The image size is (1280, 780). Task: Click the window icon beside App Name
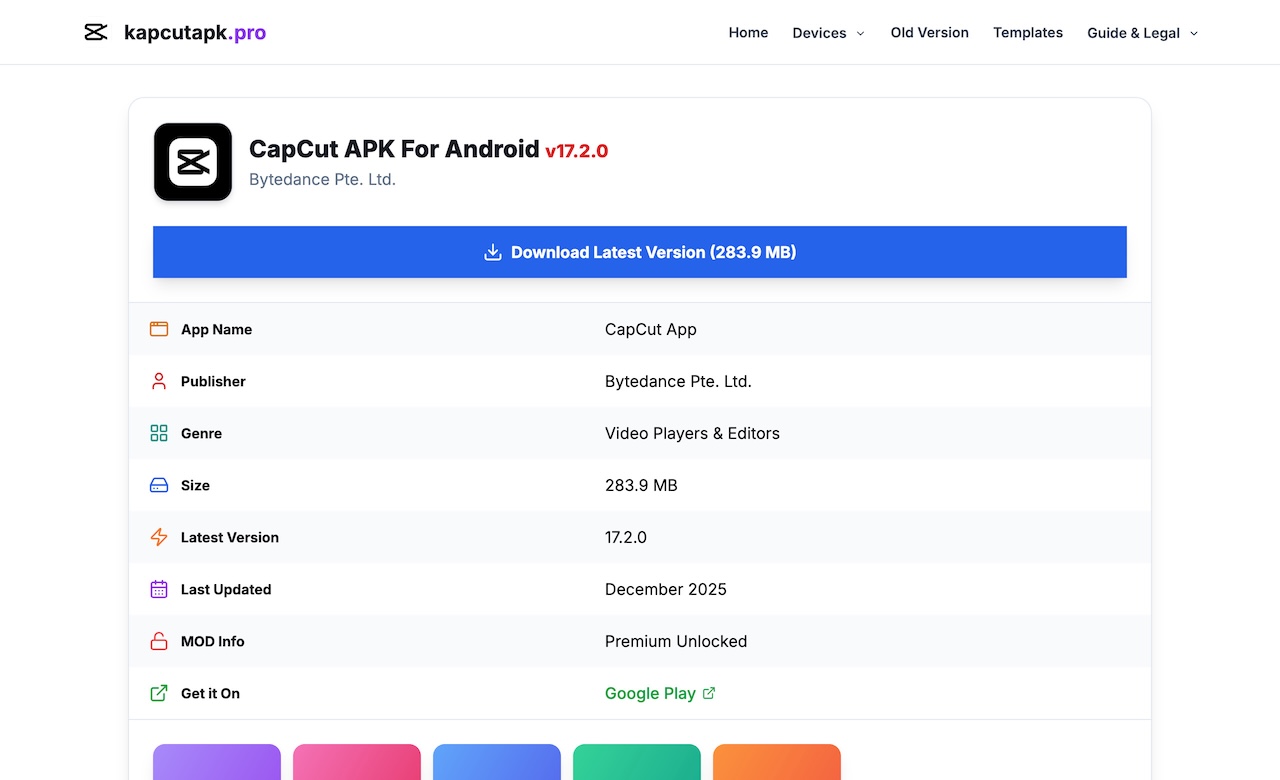(159, 329)
